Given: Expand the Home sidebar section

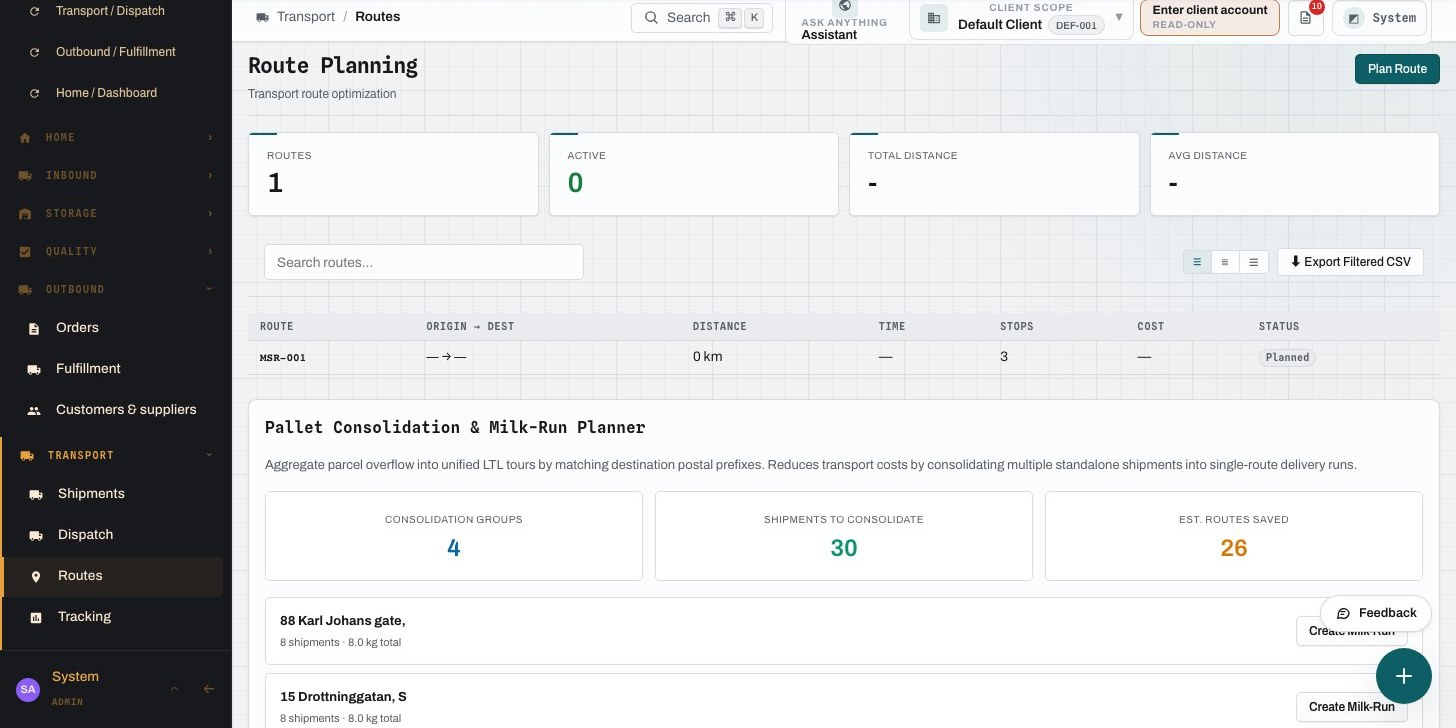Looking at the screenshot, I should coord(210,138).
